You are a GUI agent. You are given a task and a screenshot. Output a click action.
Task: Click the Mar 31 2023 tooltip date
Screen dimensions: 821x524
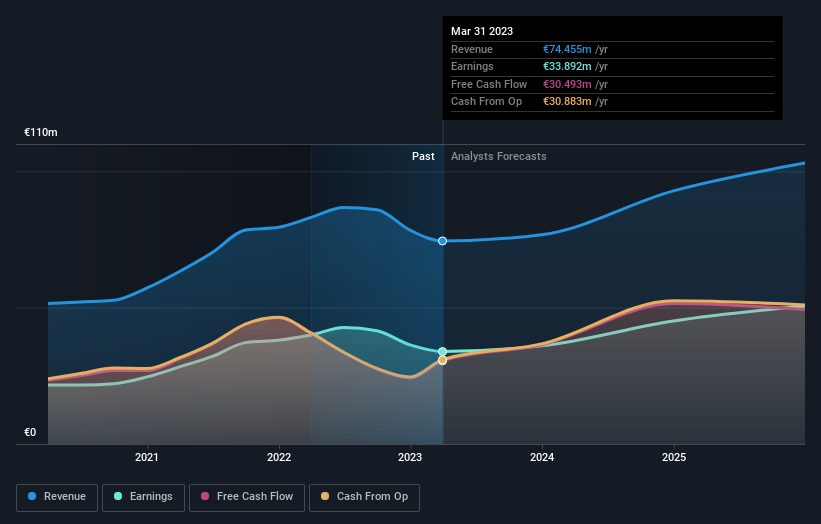482,31
